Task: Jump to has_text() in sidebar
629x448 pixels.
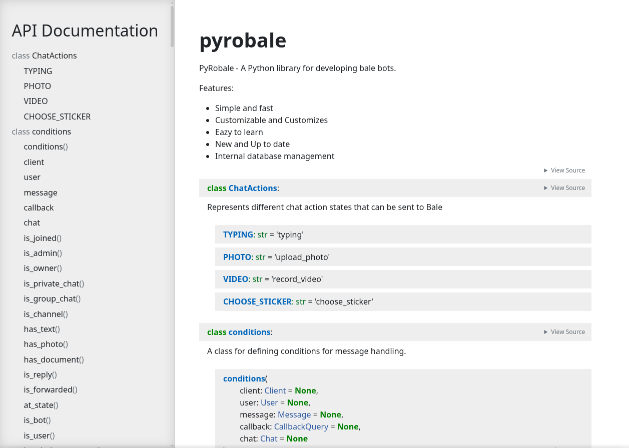Action: pos(42,329)
